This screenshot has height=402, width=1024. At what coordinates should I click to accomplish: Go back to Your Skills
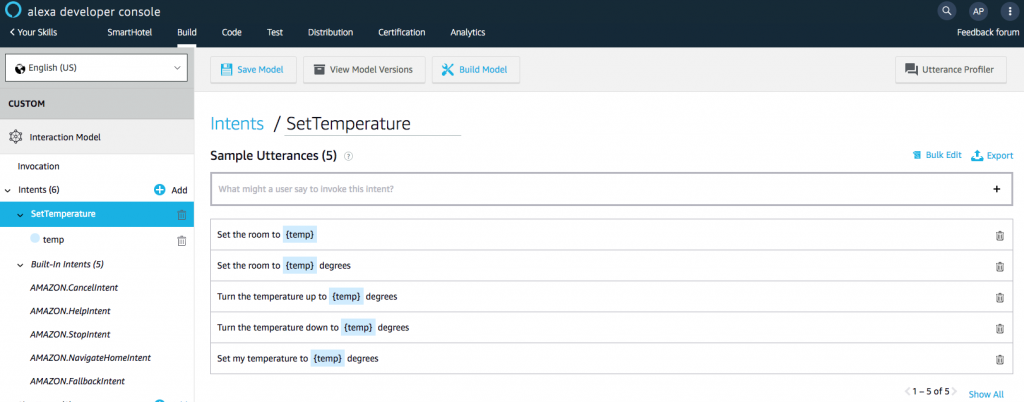pos(33,32)
